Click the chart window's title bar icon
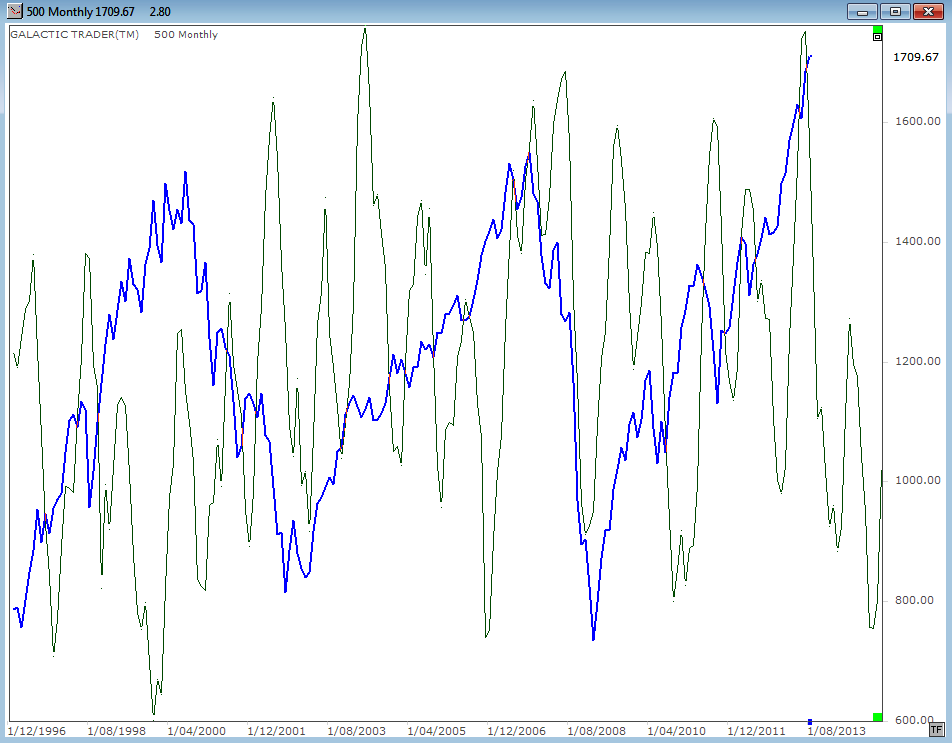Screen dimensions: 952x743 pyautogui.click(x=15, y=11)
